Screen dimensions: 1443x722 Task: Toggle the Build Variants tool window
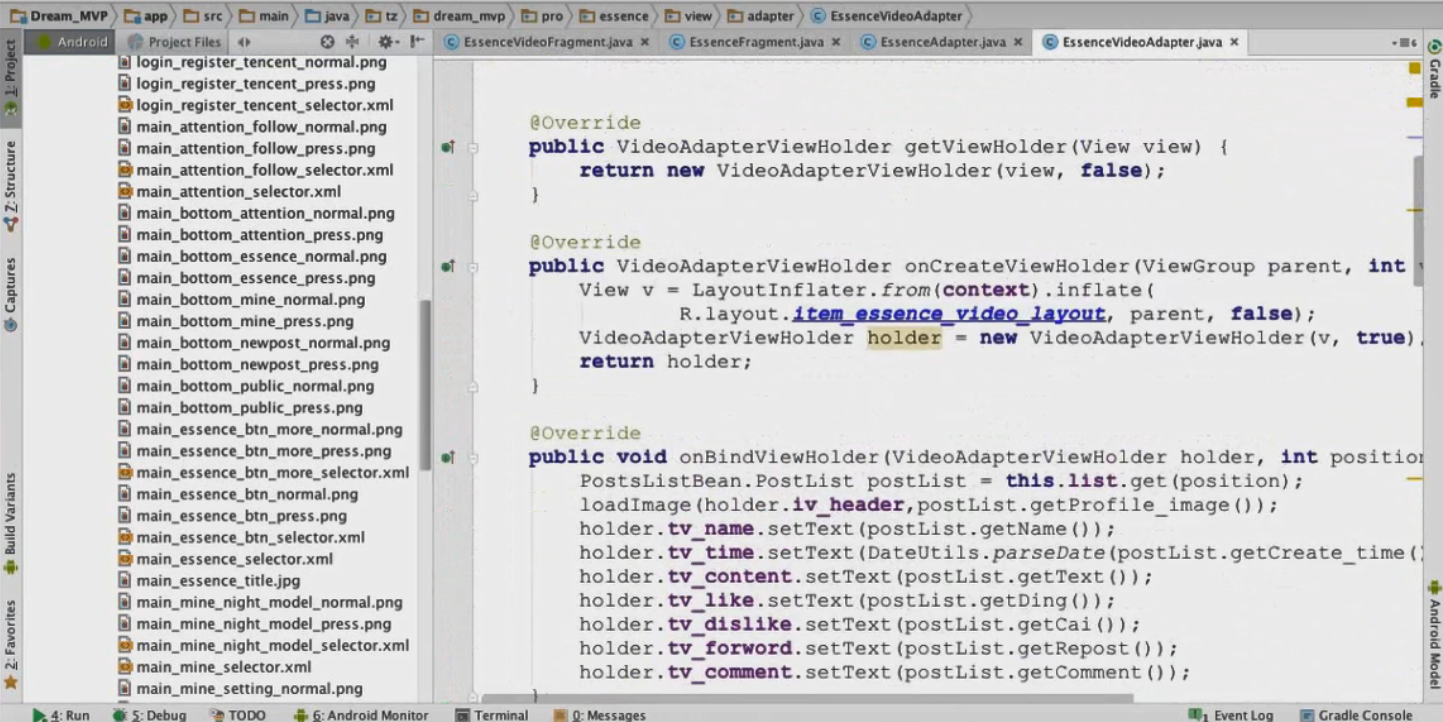click(x=10, y=523)
